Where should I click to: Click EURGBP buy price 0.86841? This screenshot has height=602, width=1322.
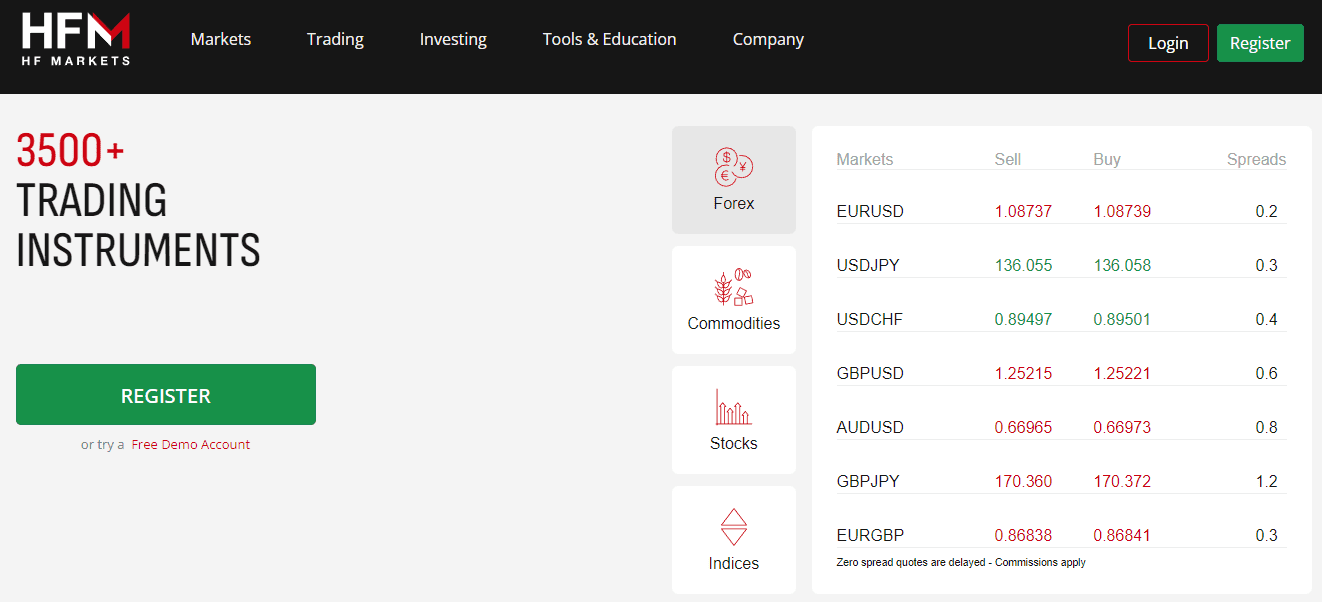[x=1122, y=536]
